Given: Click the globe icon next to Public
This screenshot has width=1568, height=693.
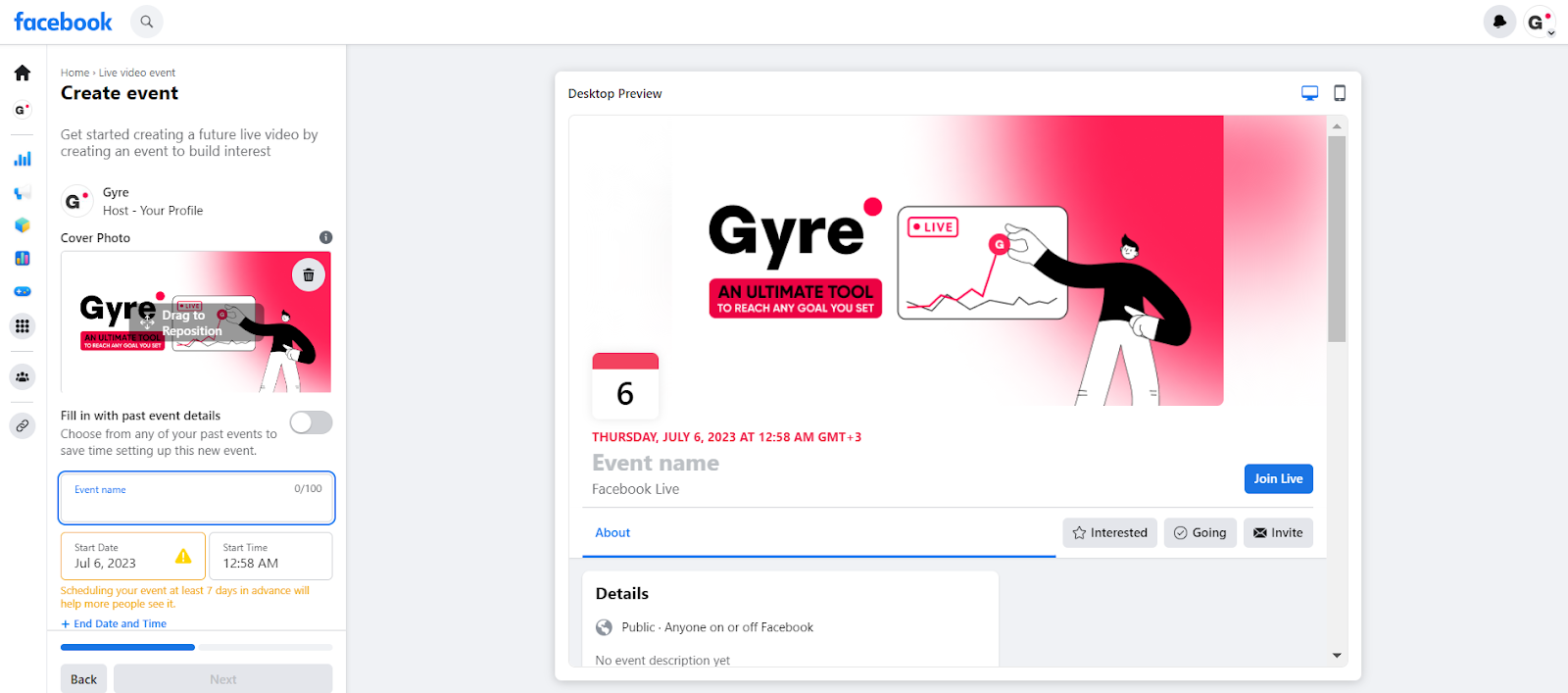Looking at the screenshot, I should click(x=604, y=627).
